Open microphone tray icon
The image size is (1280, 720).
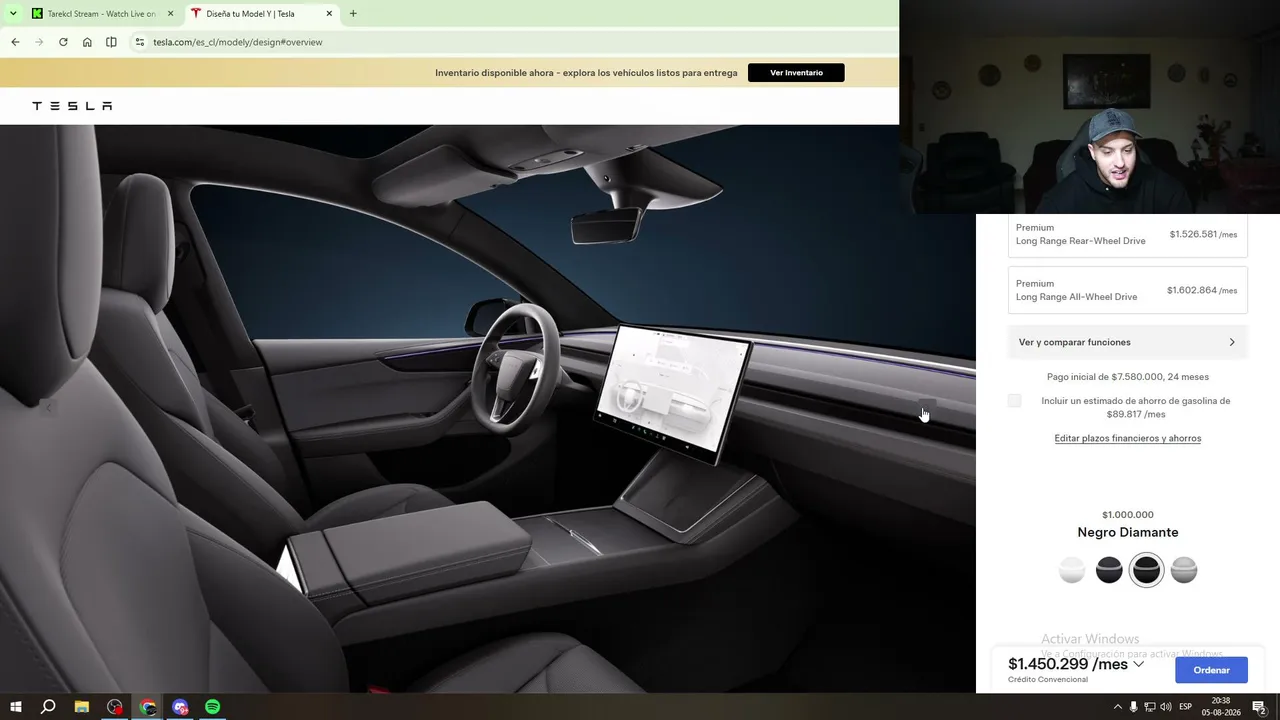click(1133, 707)
